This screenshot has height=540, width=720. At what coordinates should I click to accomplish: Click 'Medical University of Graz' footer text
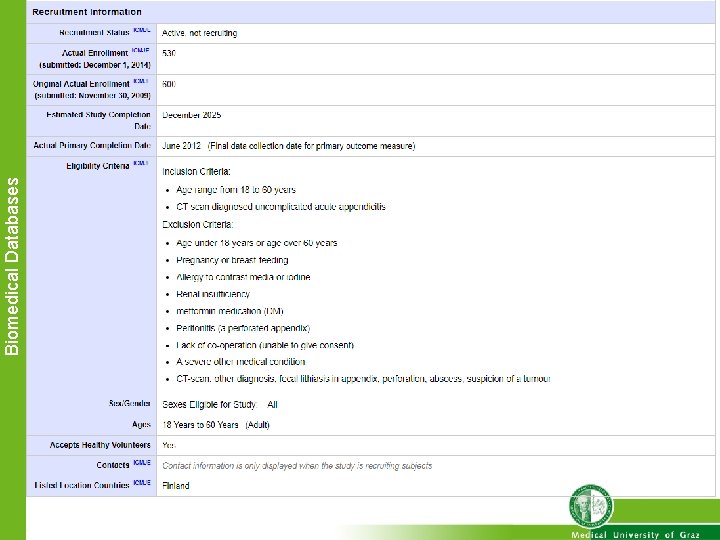click(x=636, y=535)
